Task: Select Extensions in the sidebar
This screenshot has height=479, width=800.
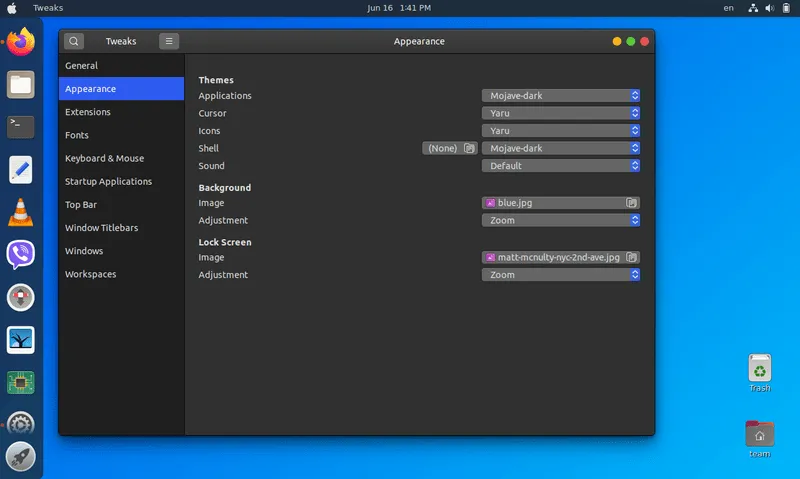Action: 88,112
